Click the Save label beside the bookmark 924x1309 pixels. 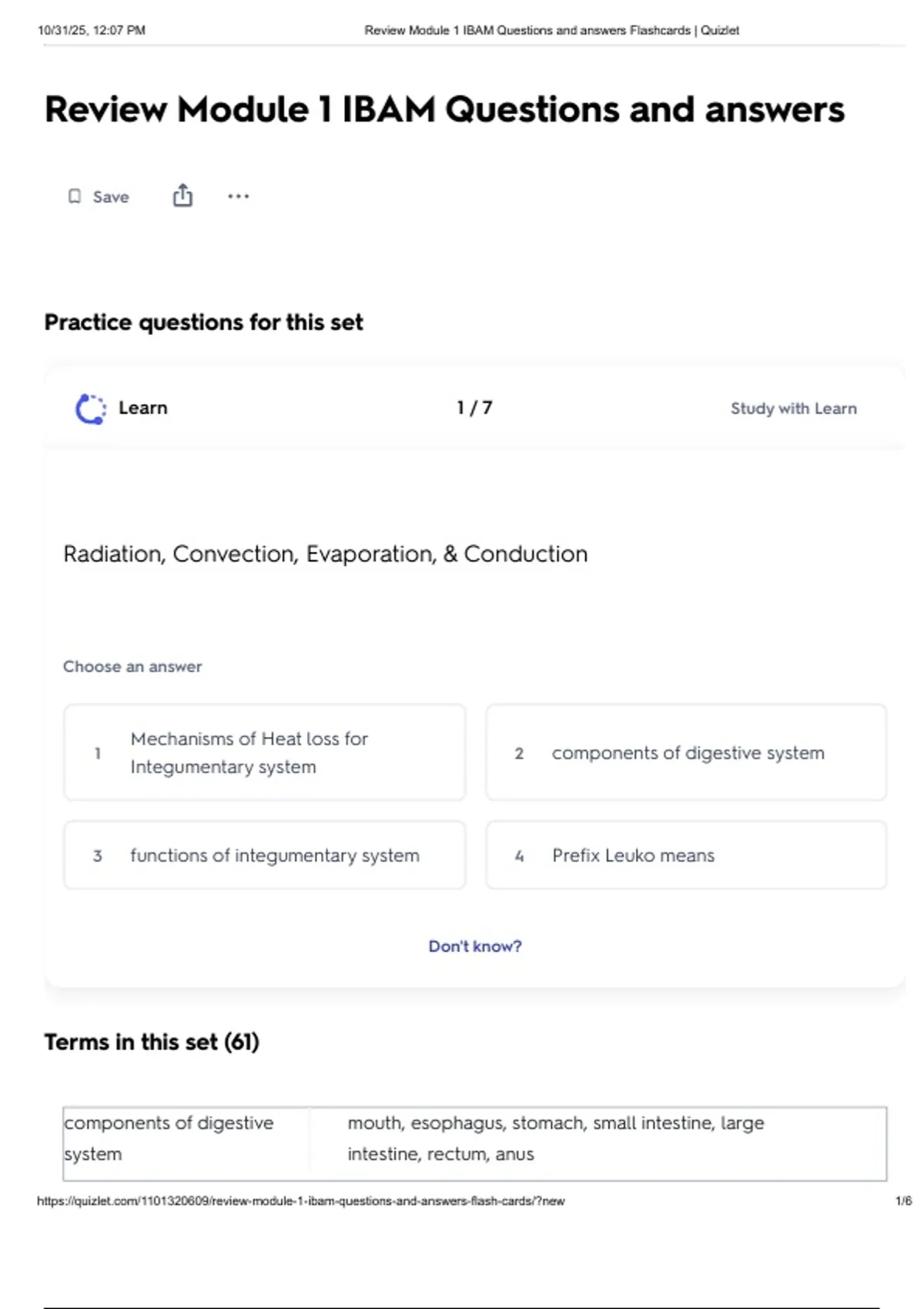pyautogui.click(x=111, y=197)
